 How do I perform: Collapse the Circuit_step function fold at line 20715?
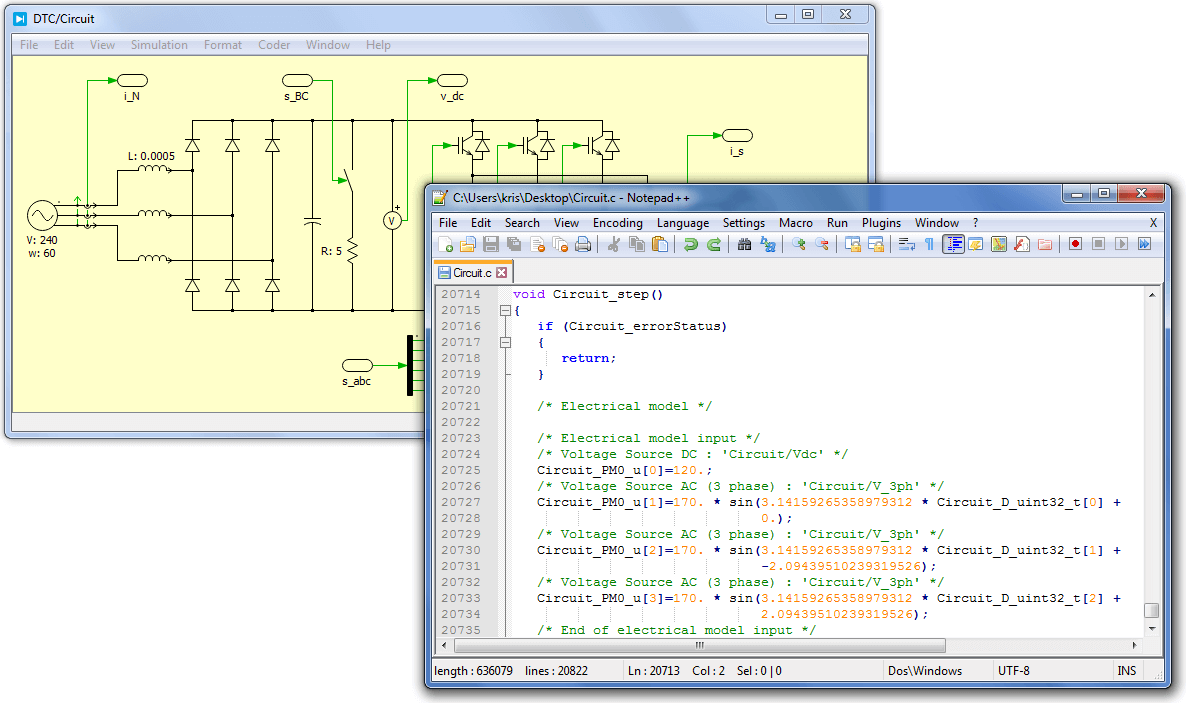(505, 311)
